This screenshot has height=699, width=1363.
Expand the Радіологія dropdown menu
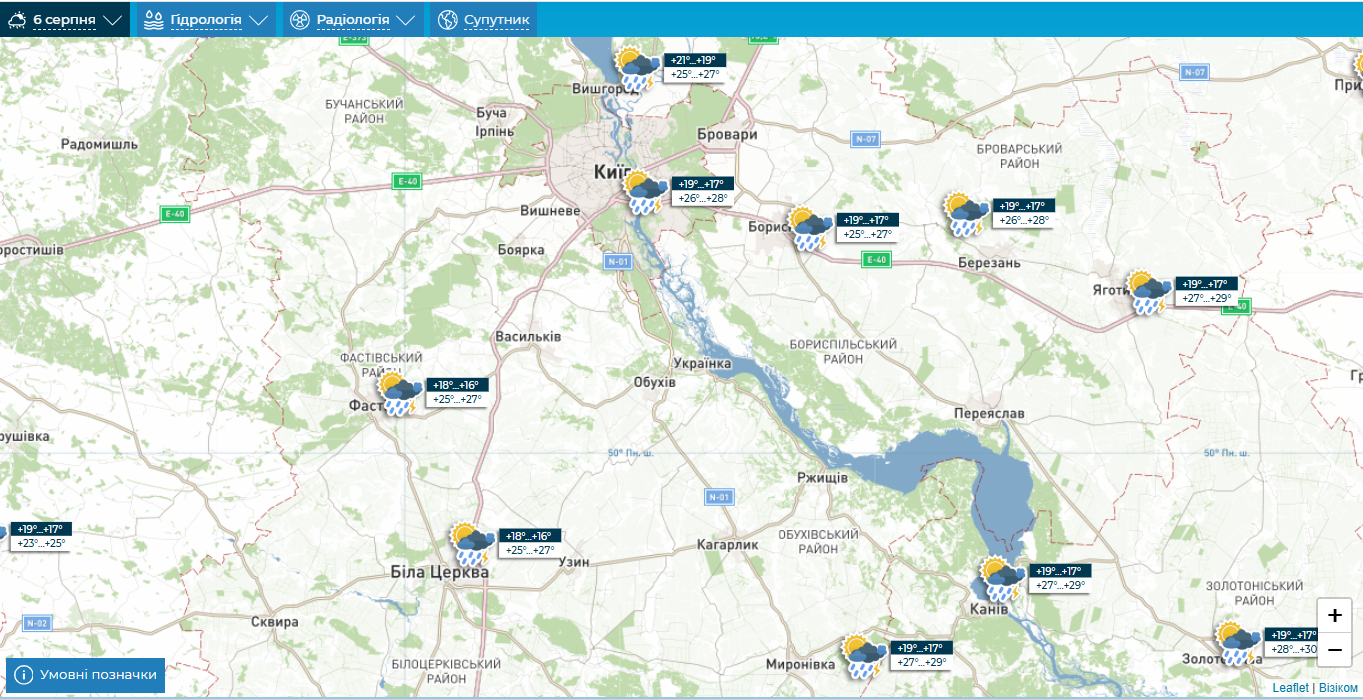352,20
